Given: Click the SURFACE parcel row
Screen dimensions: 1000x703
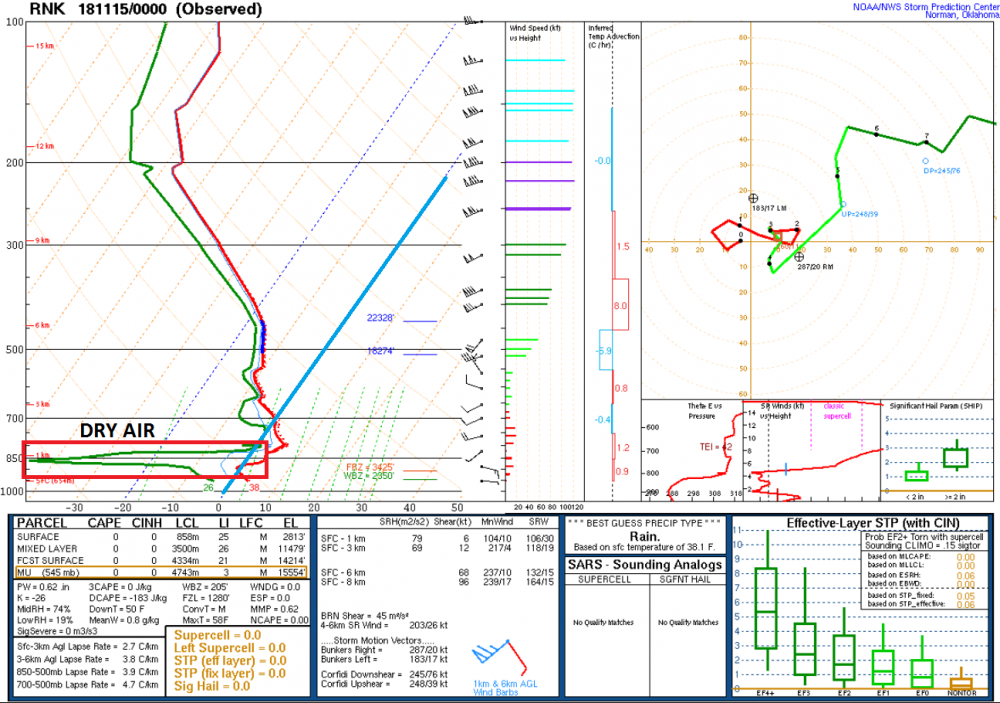Looking at the screenshot, I should tap(161, 537).
